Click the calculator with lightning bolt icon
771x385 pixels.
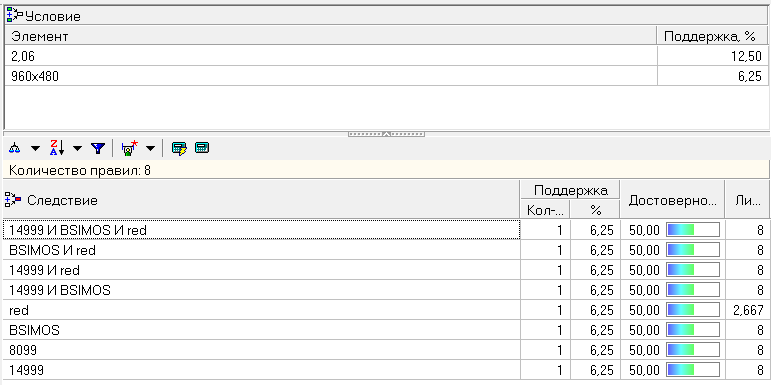(179, 148)
